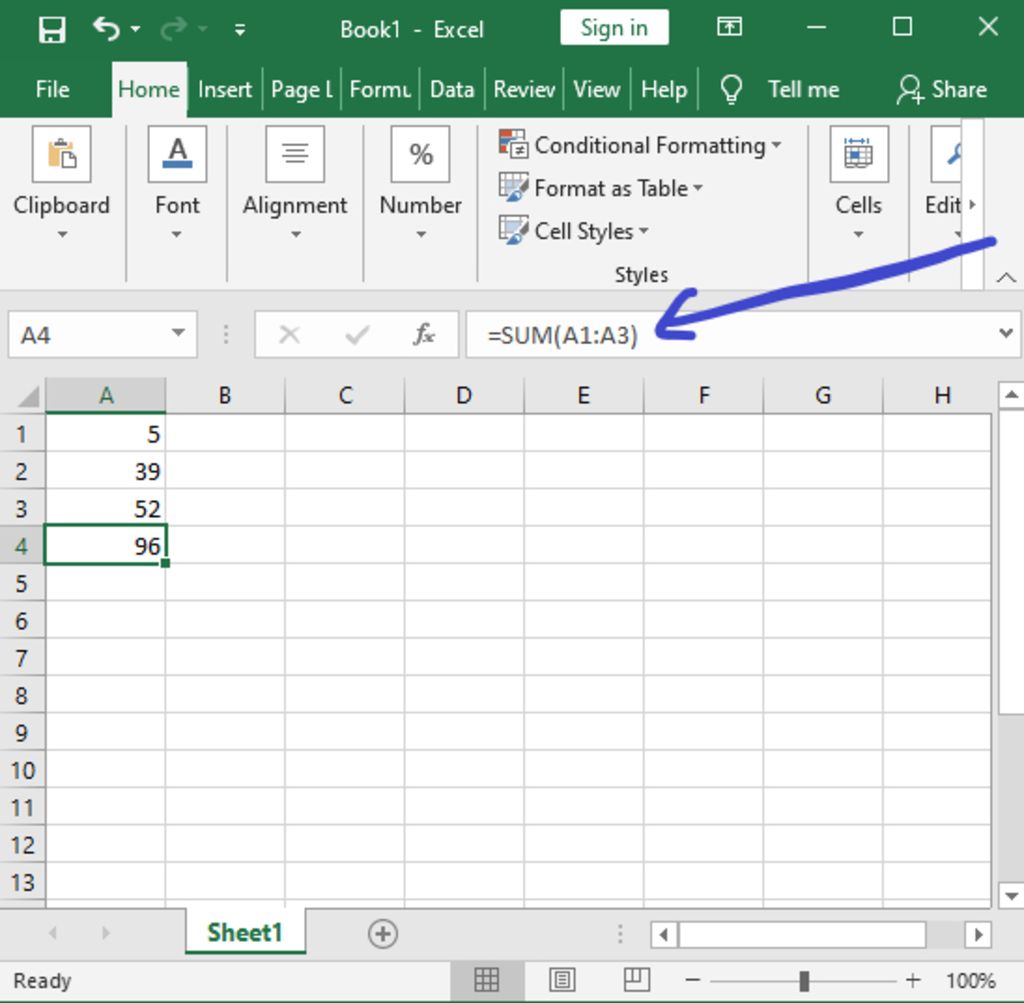This screenshot has height=1003, width=1024.
Task: Undo the last action
Action: (x=106, y=29)
